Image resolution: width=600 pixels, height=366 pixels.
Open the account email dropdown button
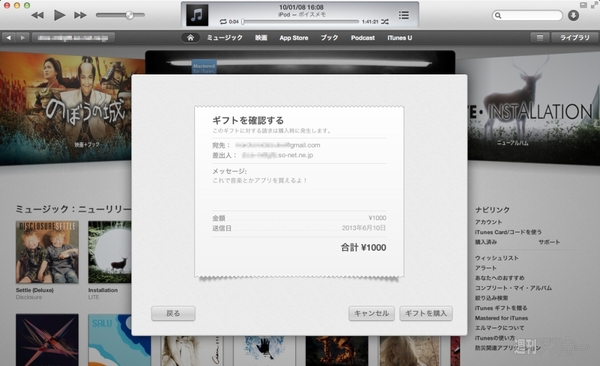pos(73,38)
